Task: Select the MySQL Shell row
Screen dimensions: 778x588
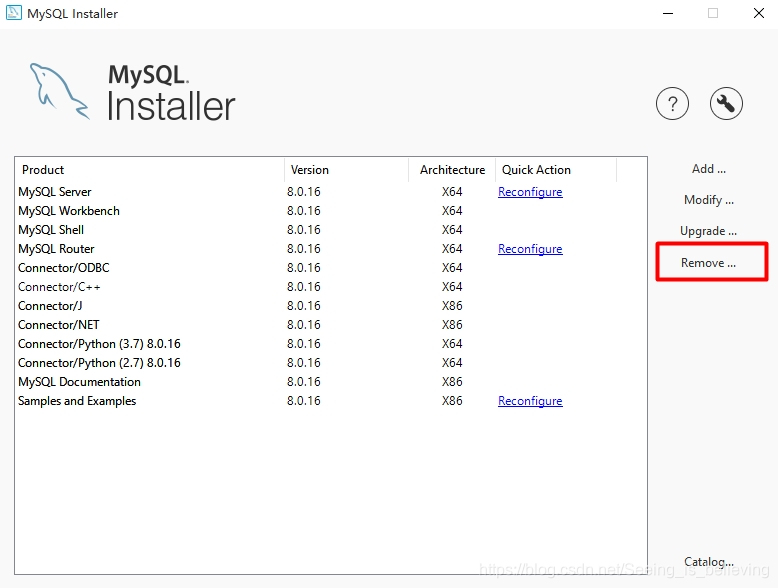Action: pyautogui.click(x=330, y=230)
